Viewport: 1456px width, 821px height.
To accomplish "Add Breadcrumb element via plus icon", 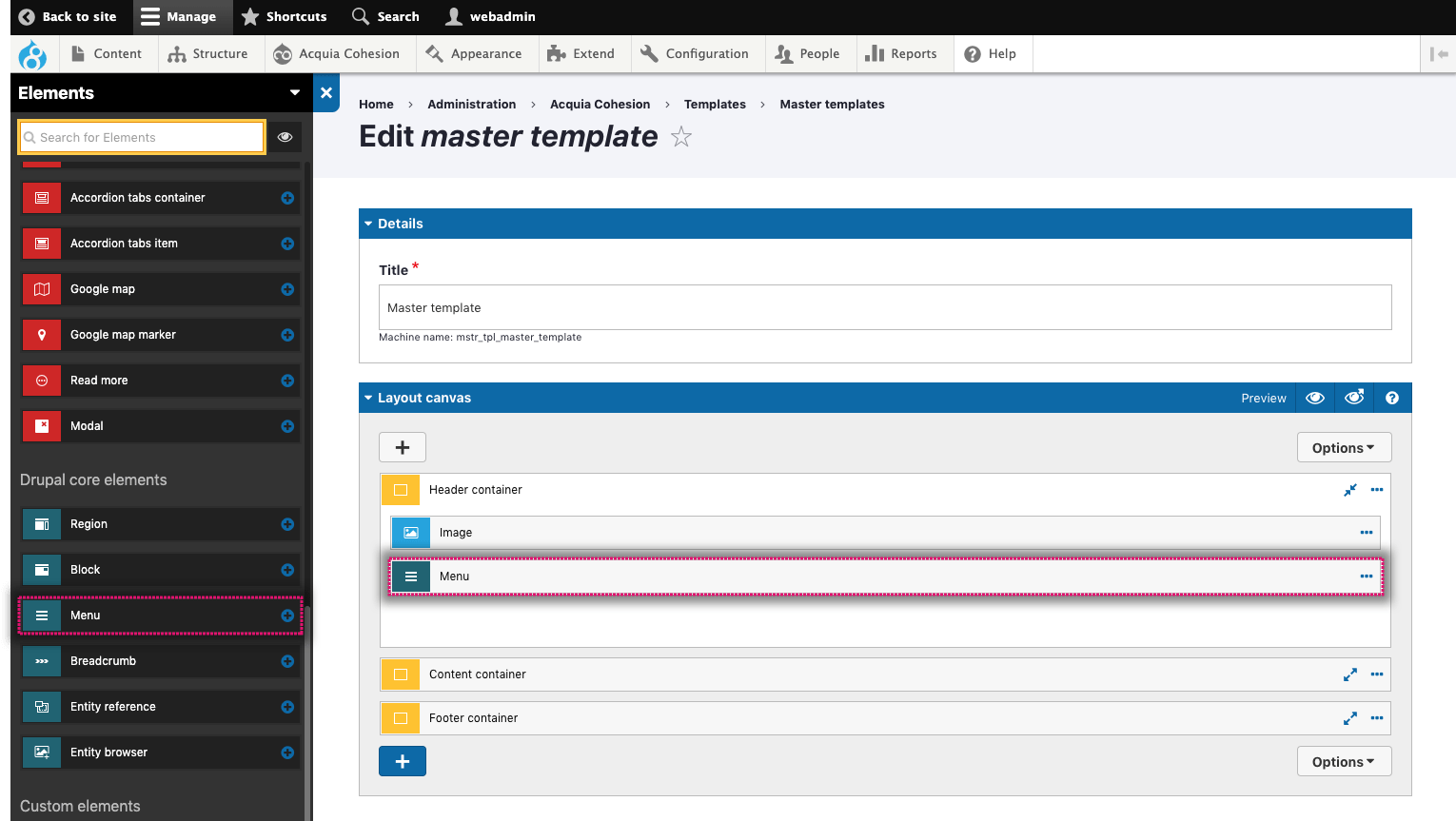I will coord(287,661).
